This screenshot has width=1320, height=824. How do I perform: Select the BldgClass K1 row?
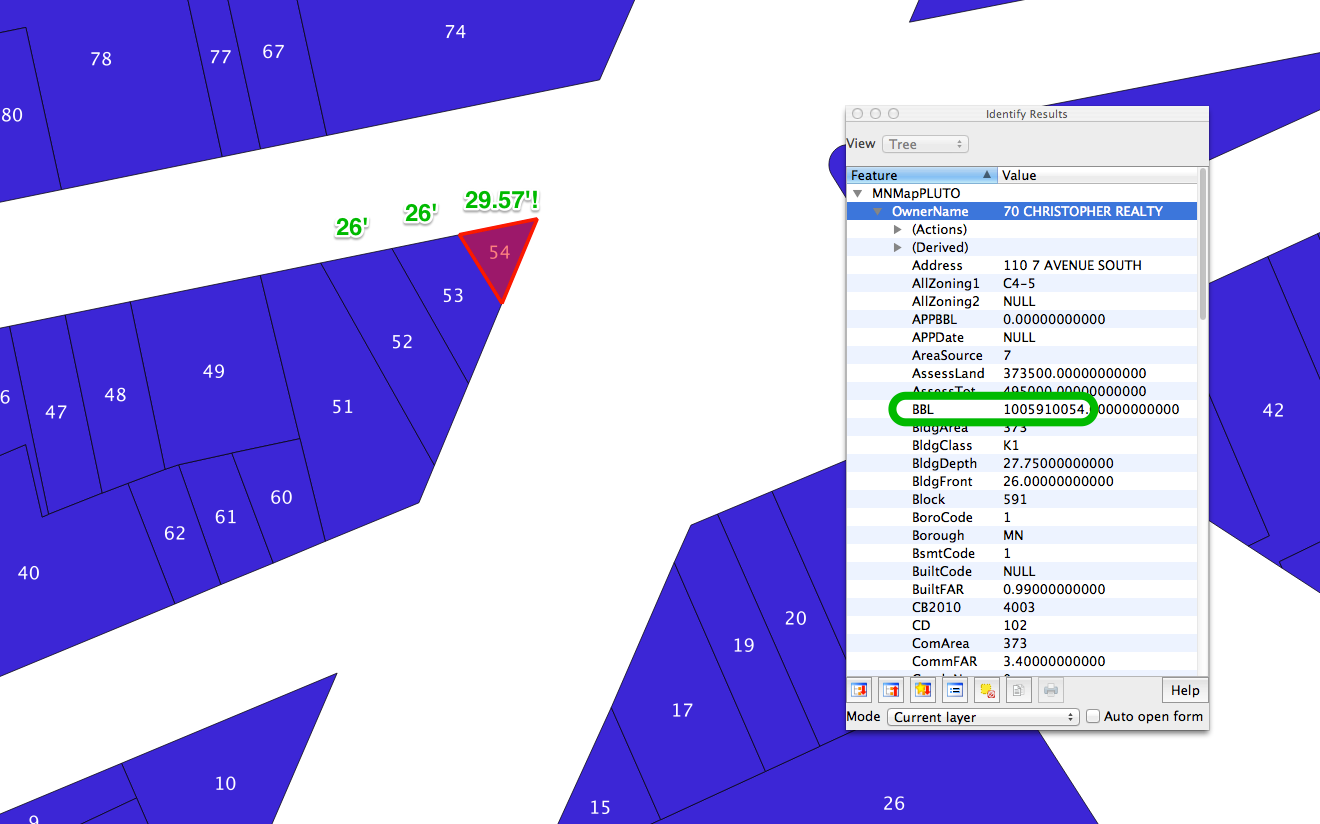click(x=1021, y=445)
